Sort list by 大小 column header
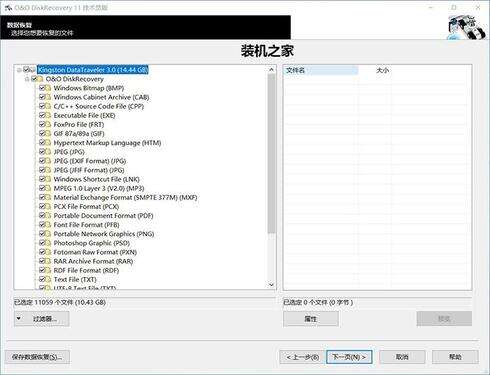 click(383, 70)
